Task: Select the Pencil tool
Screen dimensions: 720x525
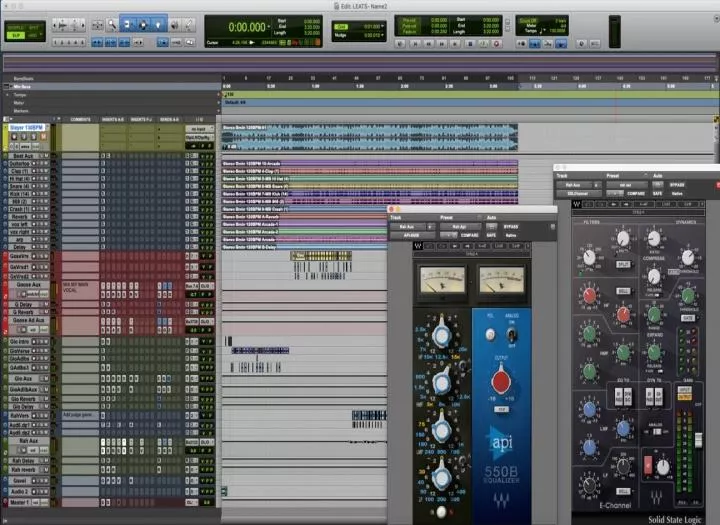Action: 189,25
